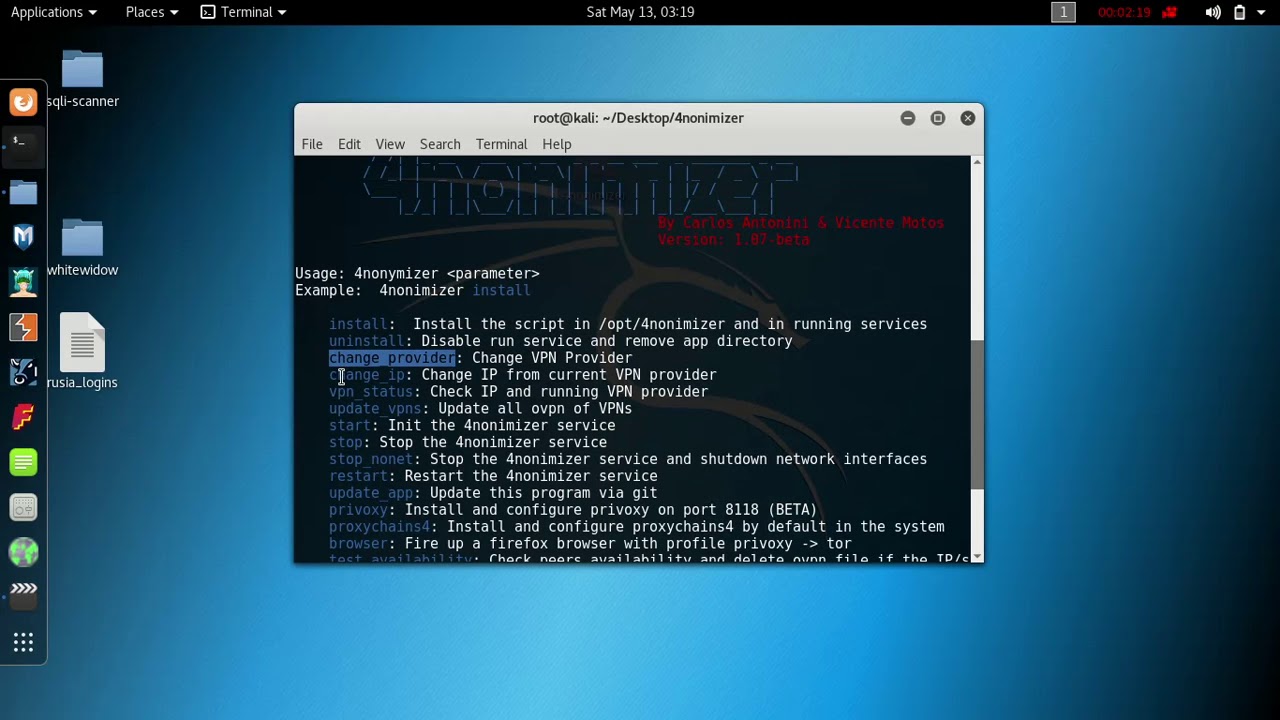Open the Files manager dock icon
Screen dimensions: 1280x720
[23, 191]
